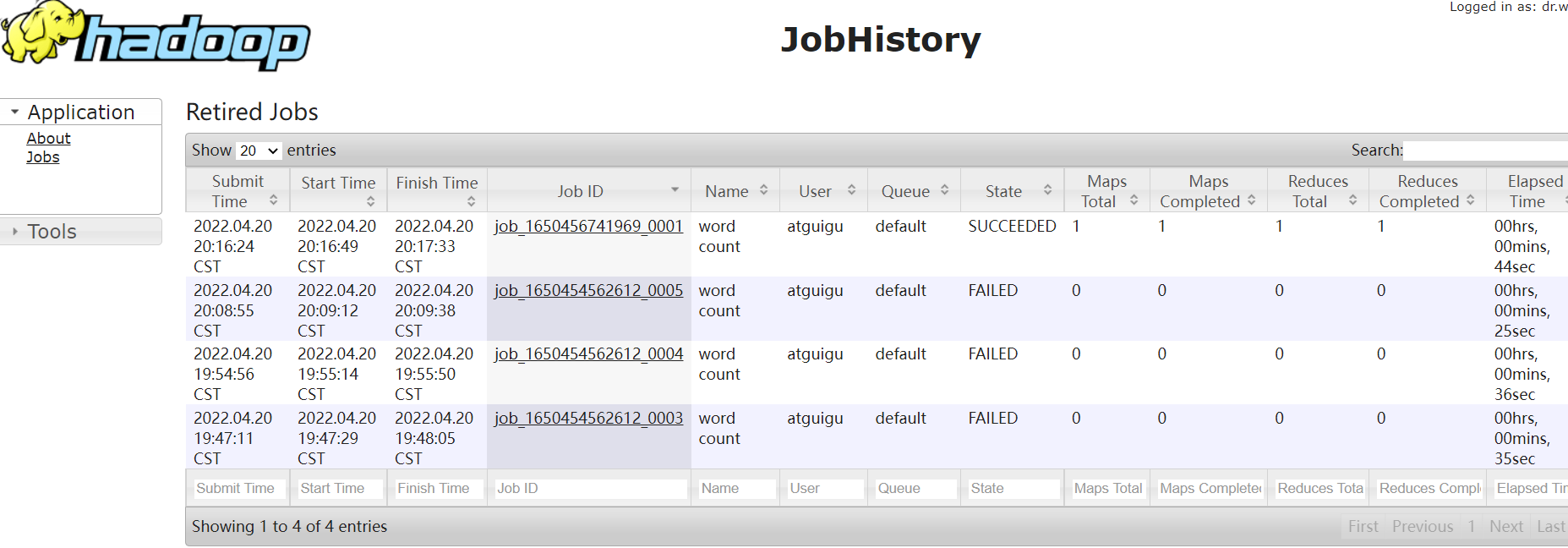Focus the Queue filter field
Image resolution: width=1568 pixels, height=548 pixels.
pos(915,489)
